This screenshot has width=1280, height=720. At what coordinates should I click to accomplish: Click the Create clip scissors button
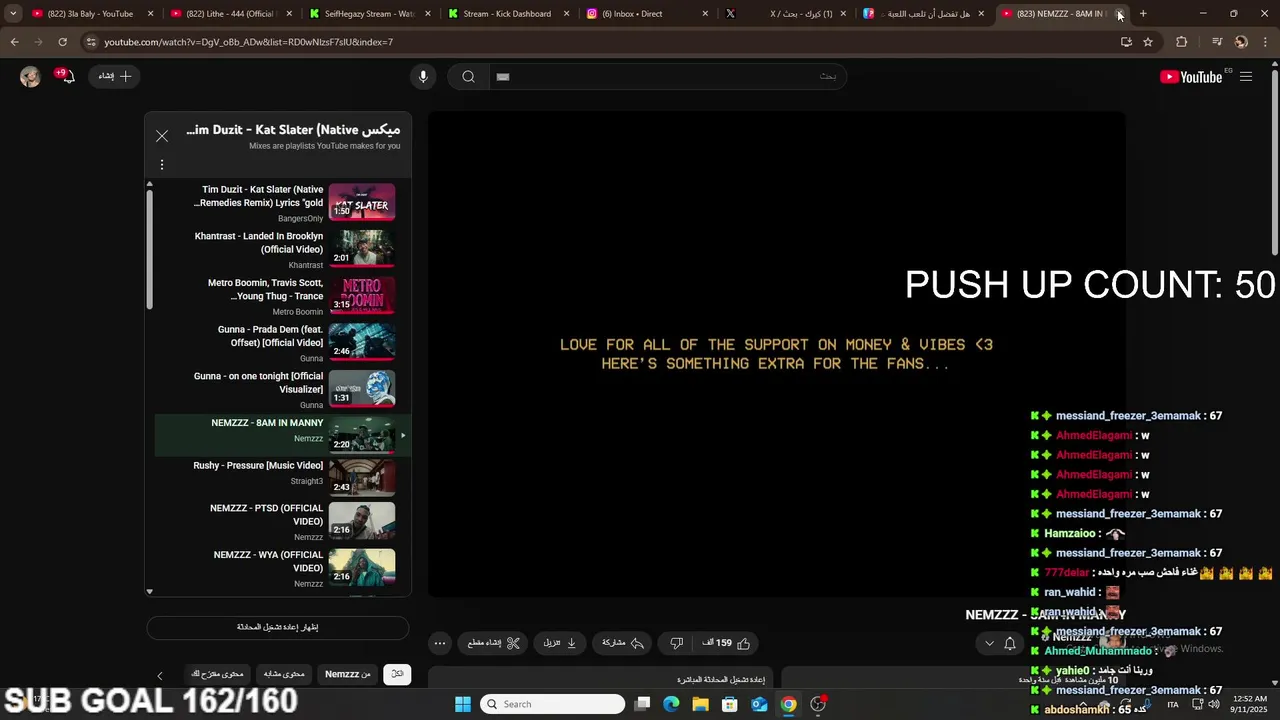494,643
